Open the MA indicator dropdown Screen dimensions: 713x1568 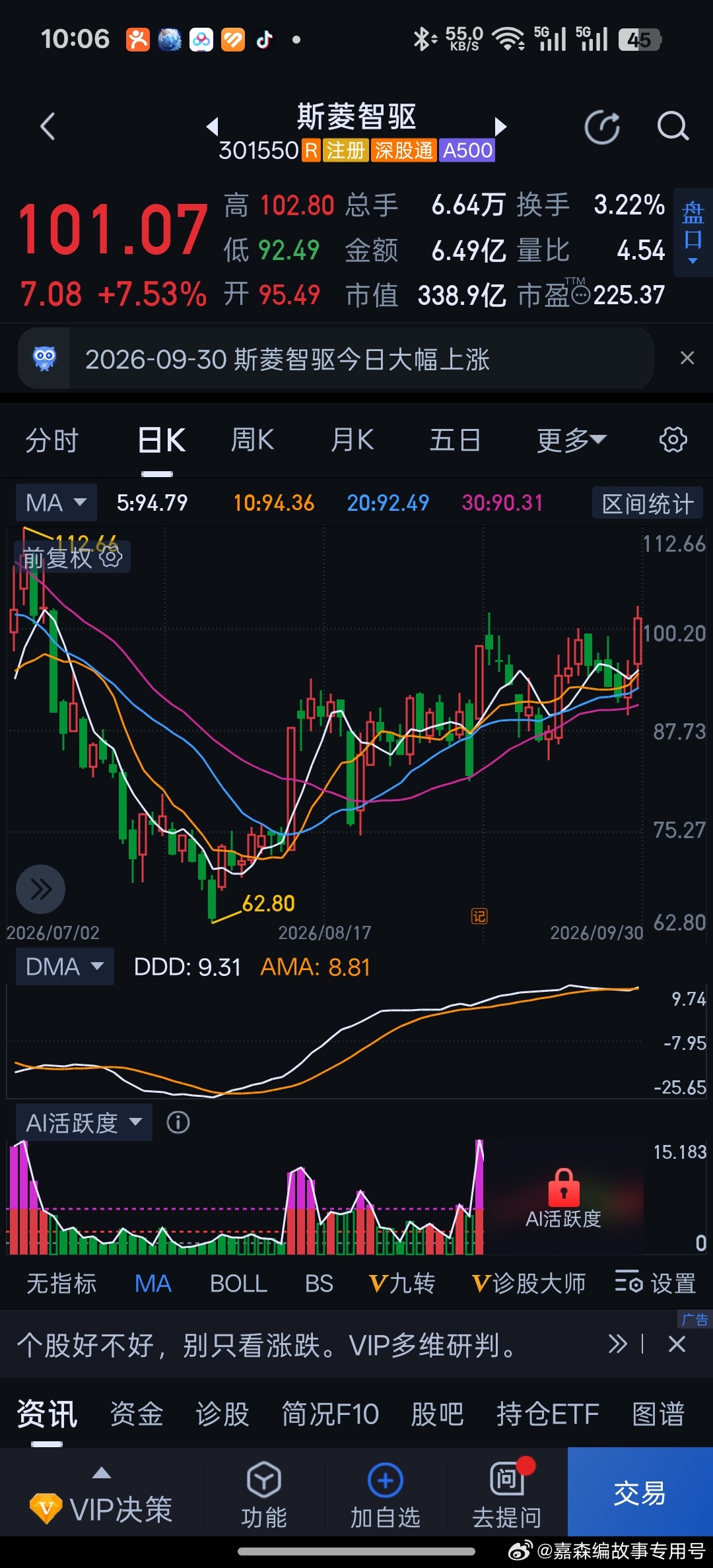[56, 502]
